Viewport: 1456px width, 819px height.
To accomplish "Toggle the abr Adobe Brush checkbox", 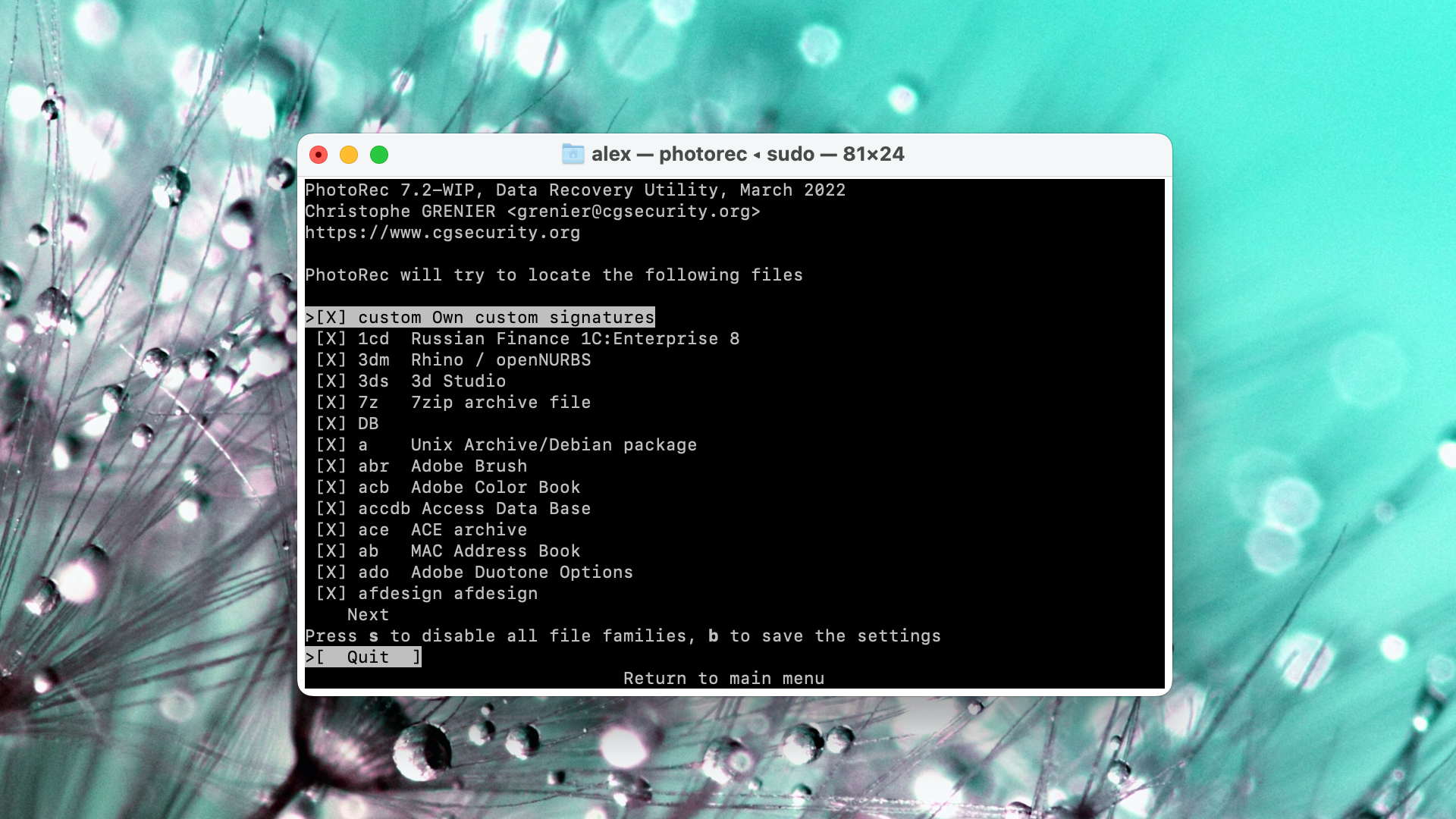I will pyautogui.click(x=331, y=466).
